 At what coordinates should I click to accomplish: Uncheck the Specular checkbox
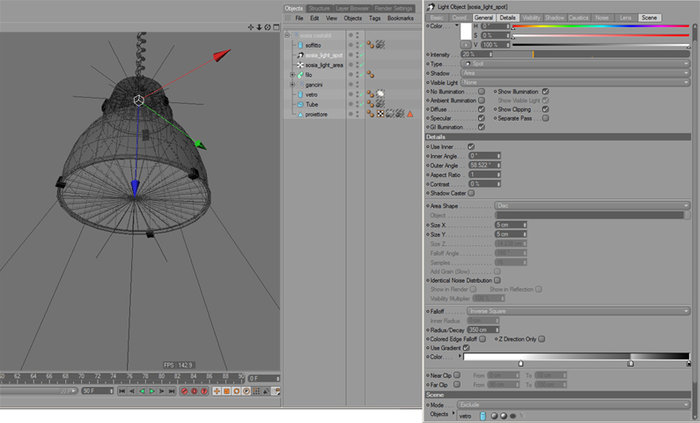(x=481, y=118)
